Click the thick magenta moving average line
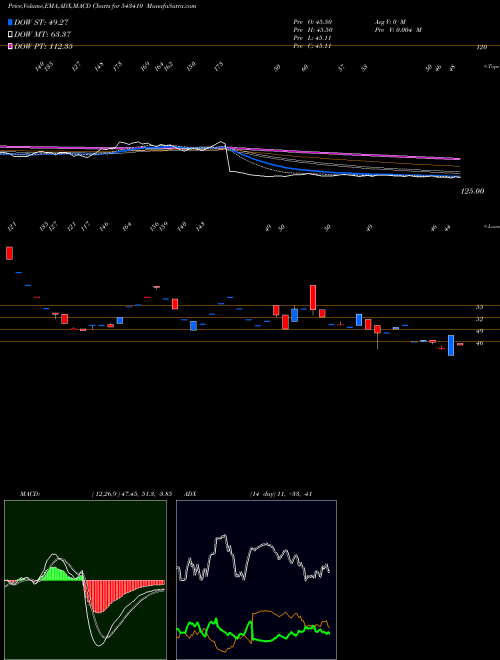This screenshot has height=660, width=500. tap(345, 153)
